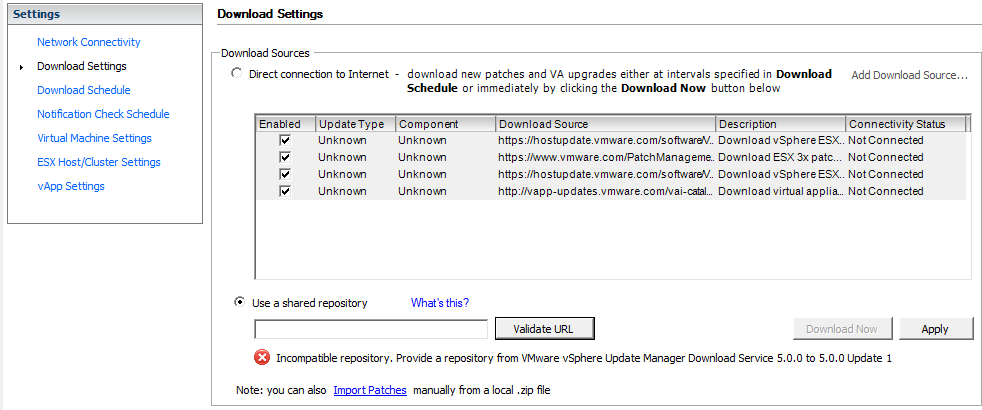Click Add Download Source link
982x410 pixels.
tap(909, 75)
